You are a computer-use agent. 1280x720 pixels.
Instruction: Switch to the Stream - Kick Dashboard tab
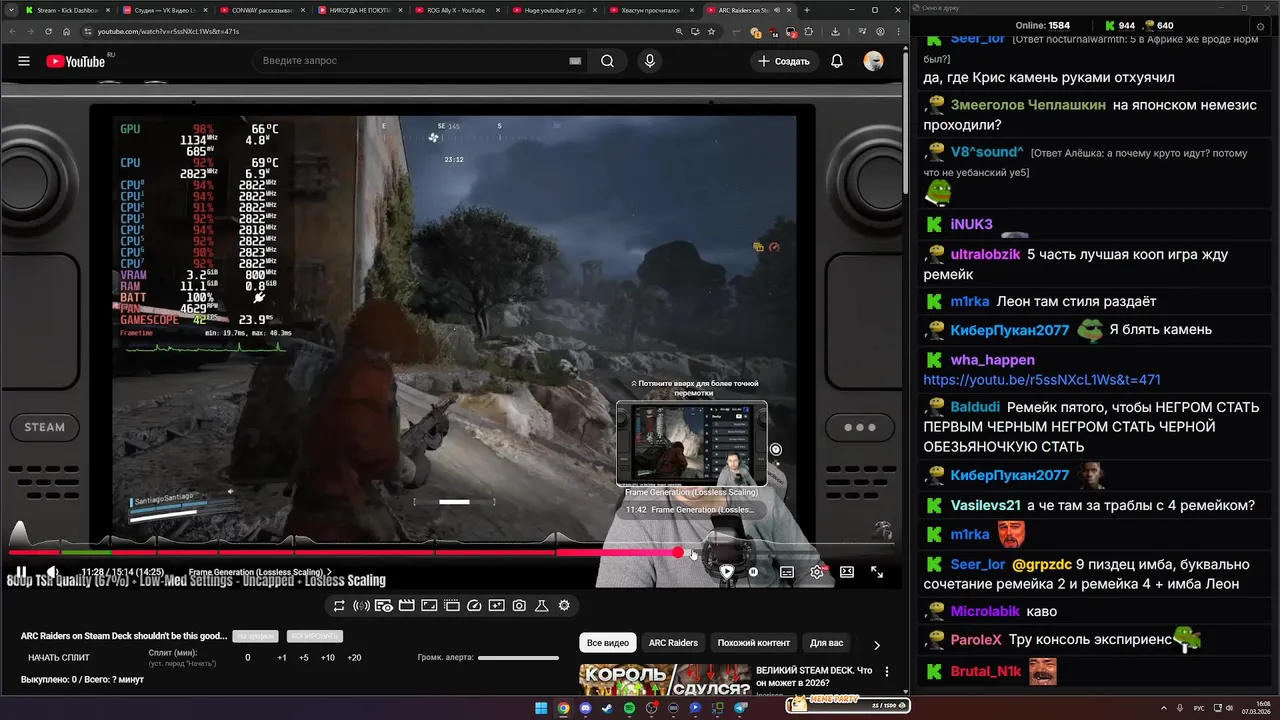[66, 10]
